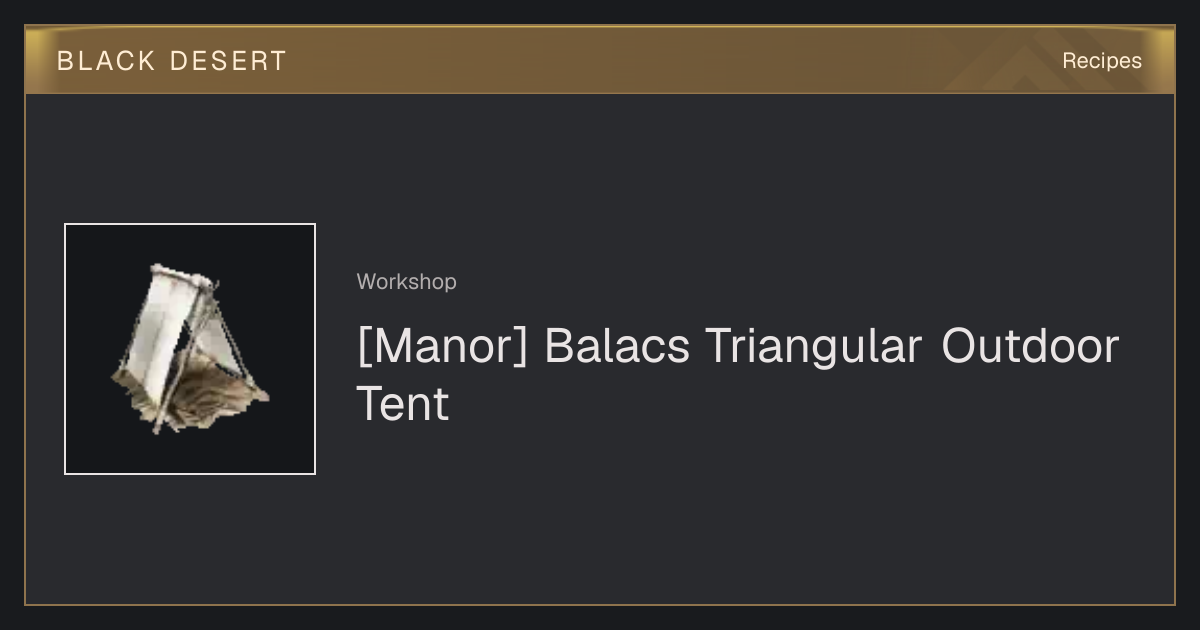Viewport: 1200px width, 630px height.
Task: Click the word DESERT in the header
Action: pyautogui.click(x=228, y=61)
